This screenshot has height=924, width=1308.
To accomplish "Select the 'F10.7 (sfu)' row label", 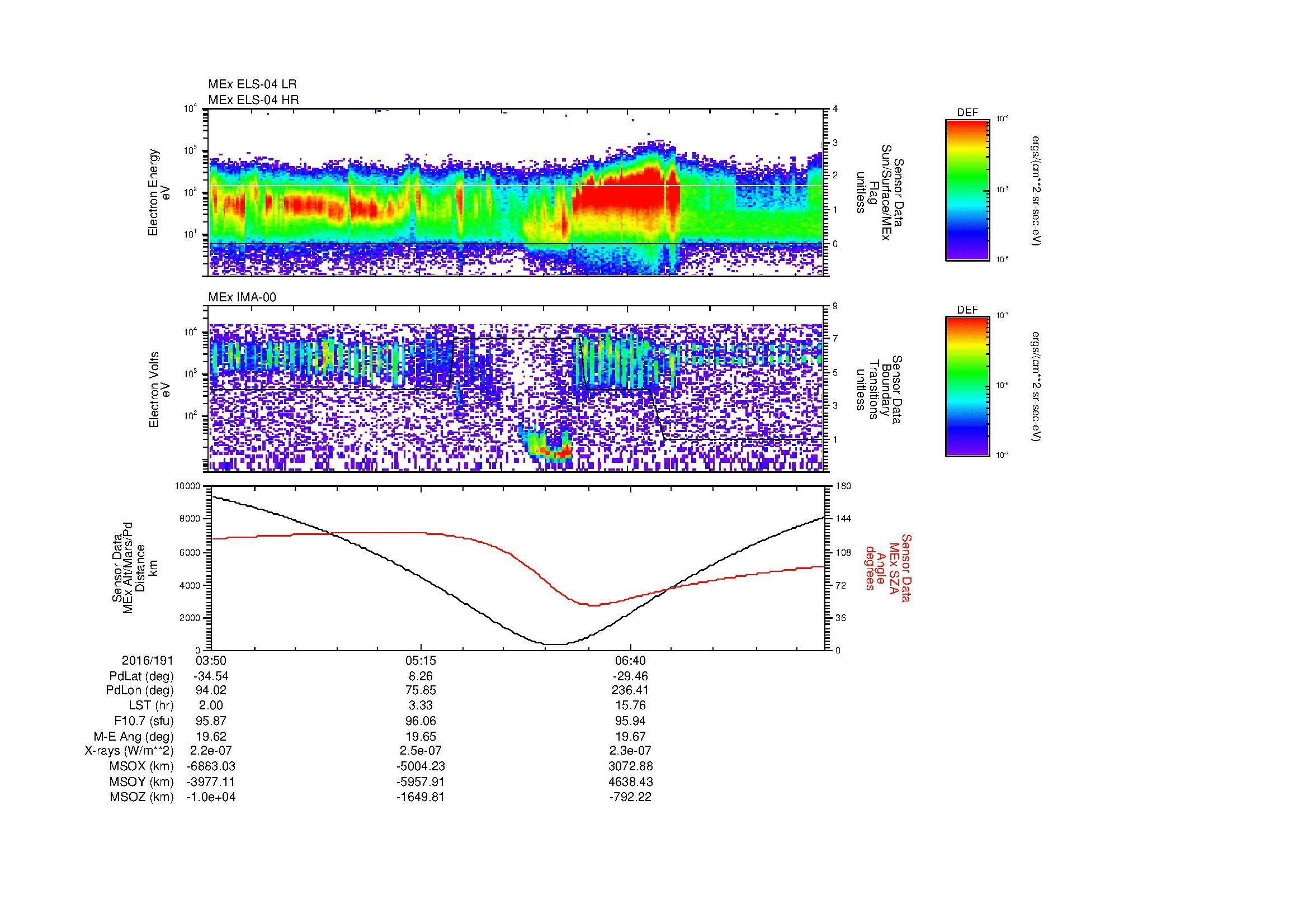I will coord(144,721).
